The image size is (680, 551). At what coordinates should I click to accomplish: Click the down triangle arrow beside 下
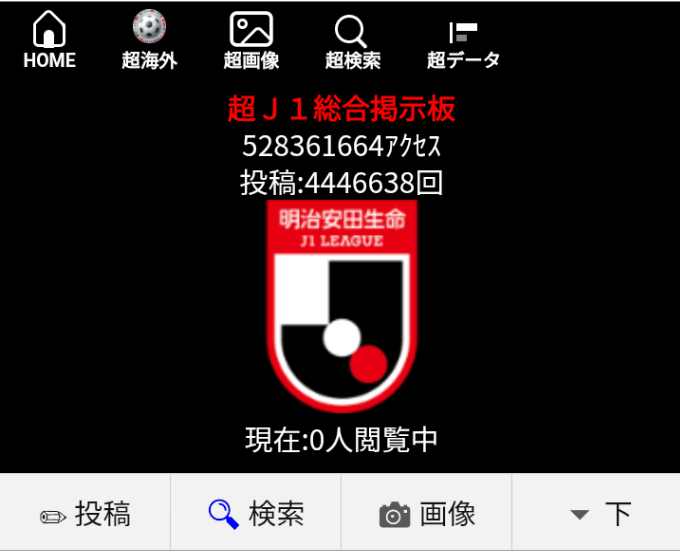(x=579, y=516)
